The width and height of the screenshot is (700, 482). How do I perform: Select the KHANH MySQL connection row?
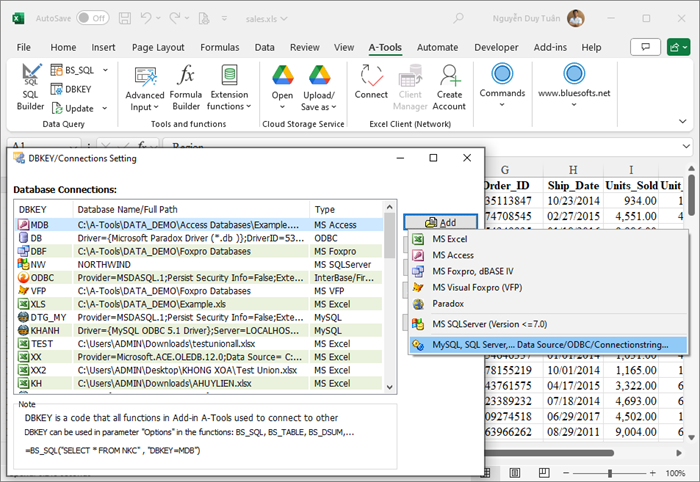[200, 330]
